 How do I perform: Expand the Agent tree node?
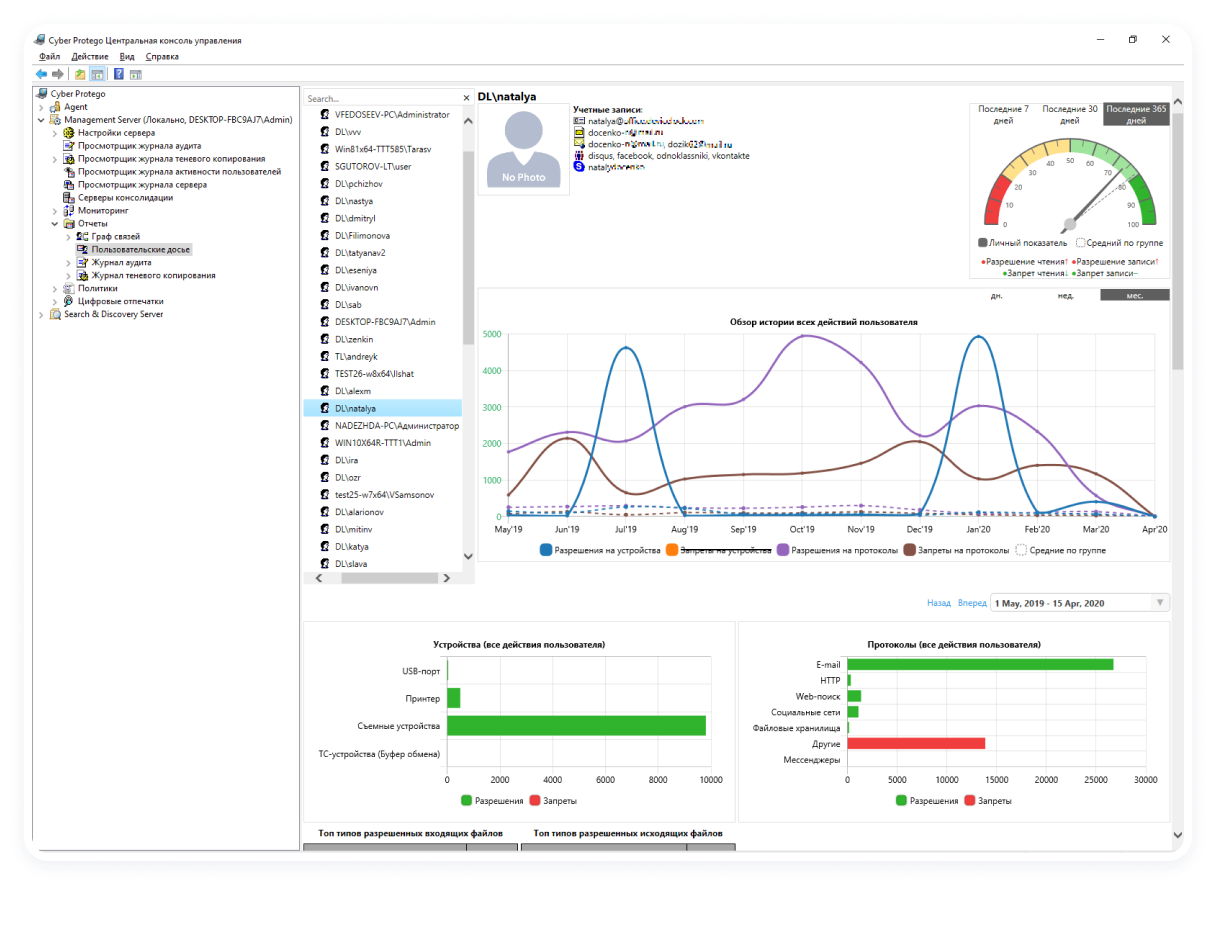(42, 107)
